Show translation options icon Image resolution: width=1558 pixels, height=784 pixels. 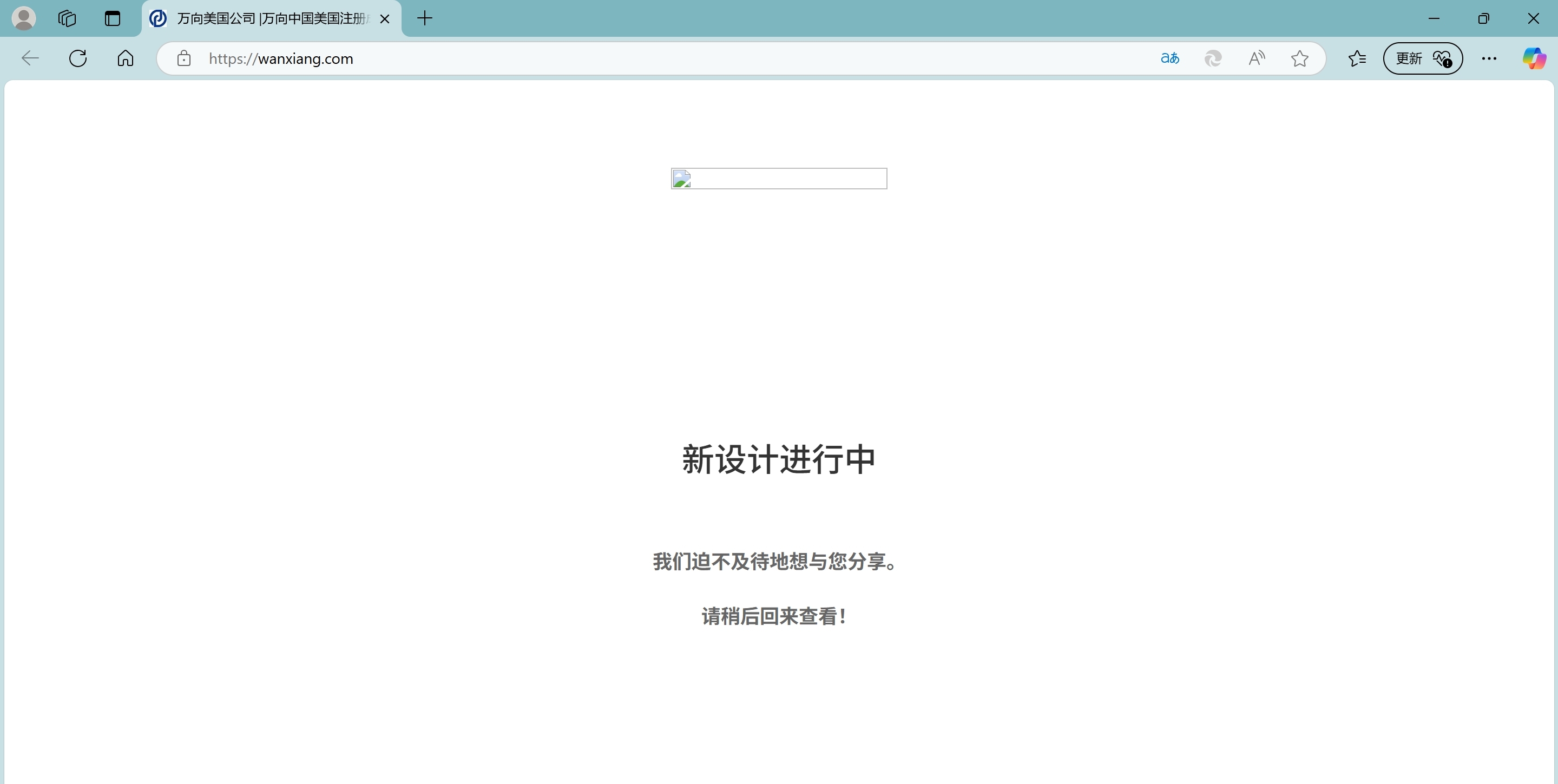[1169, 58]
